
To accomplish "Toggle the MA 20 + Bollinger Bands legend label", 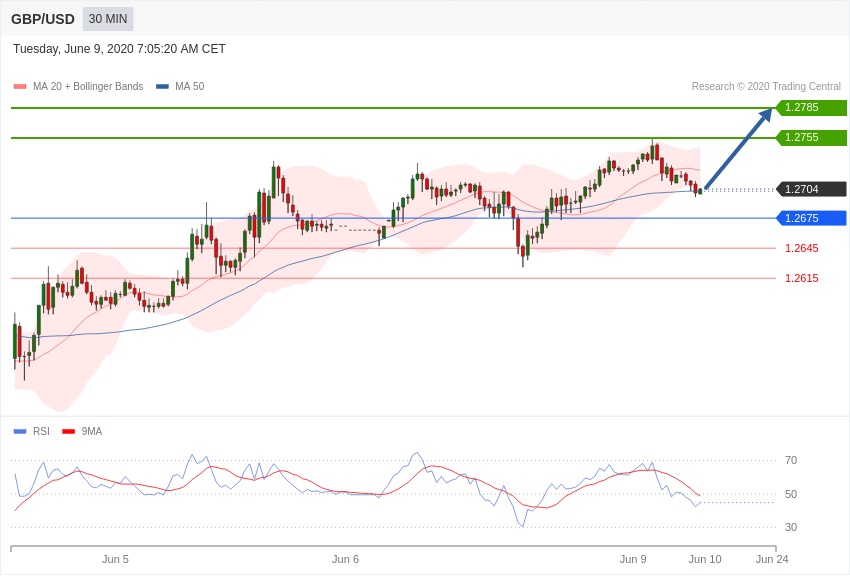I will click(x=88, y=87).
